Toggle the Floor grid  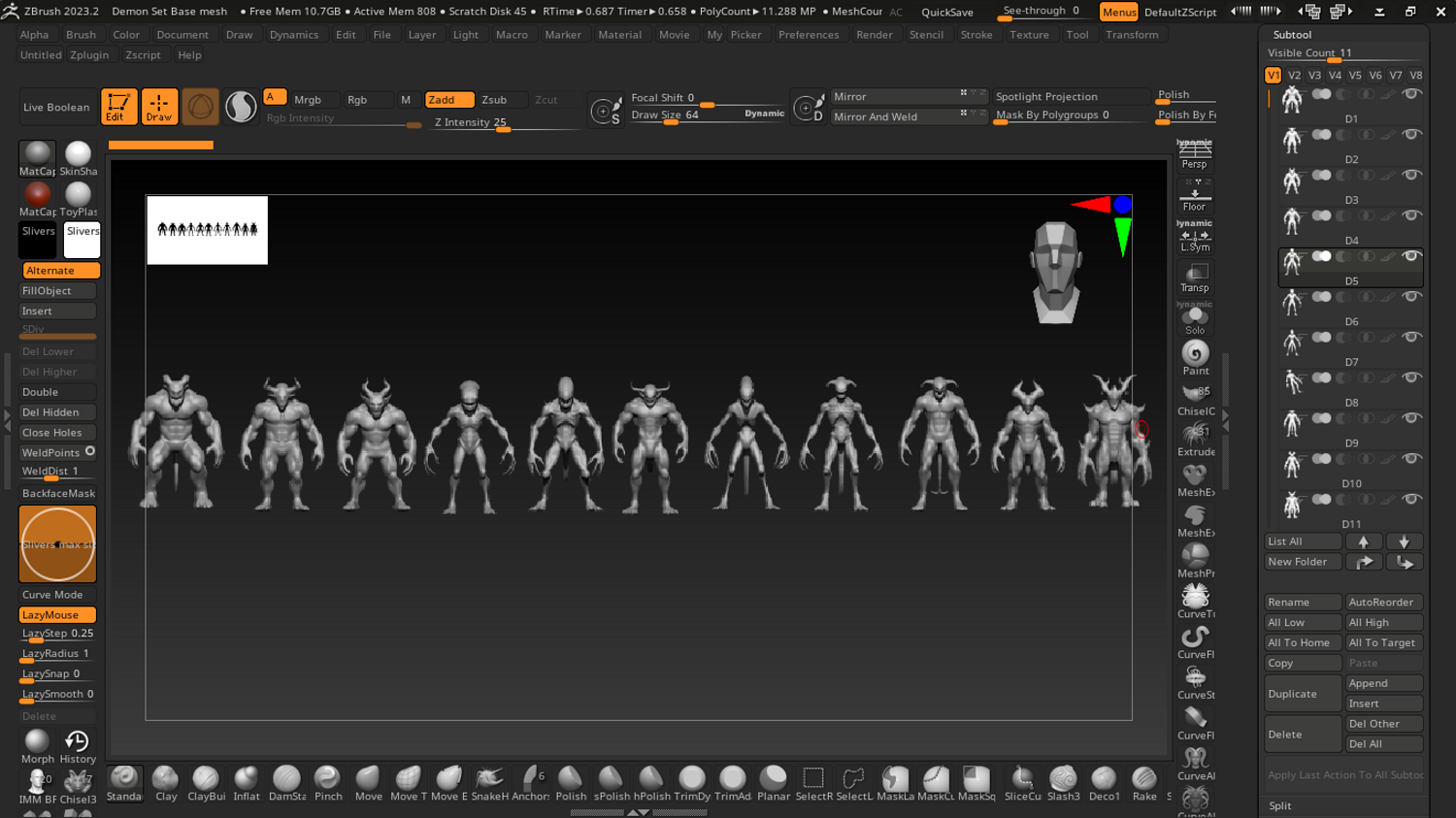(1195, 195)
